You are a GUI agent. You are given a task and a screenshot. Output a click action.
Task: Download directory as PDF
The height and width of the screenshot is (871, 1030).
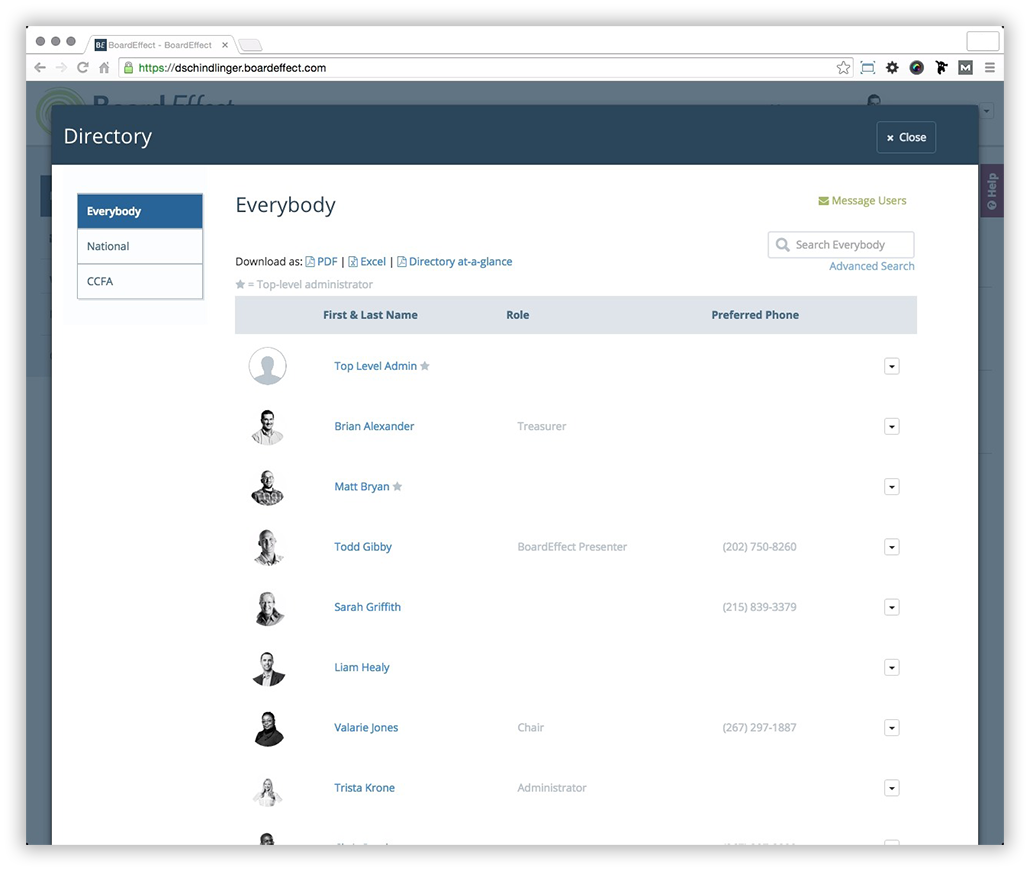pos(321,262)
